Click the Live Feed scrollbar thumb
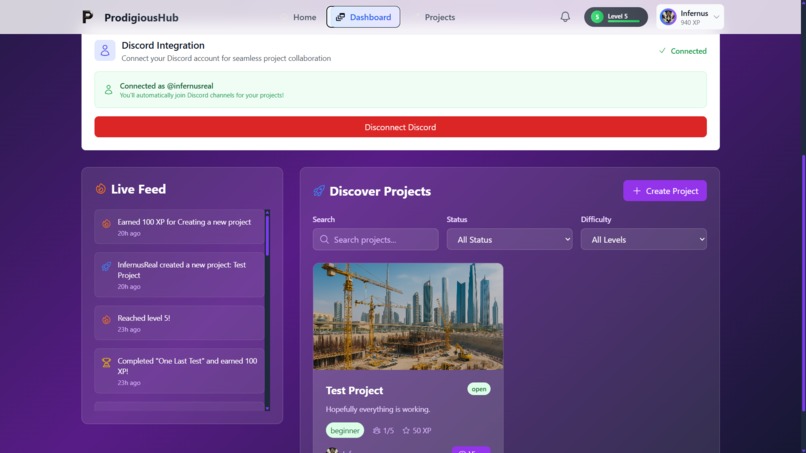The width and height of the screenshot is (806, 453). point(267,235)
